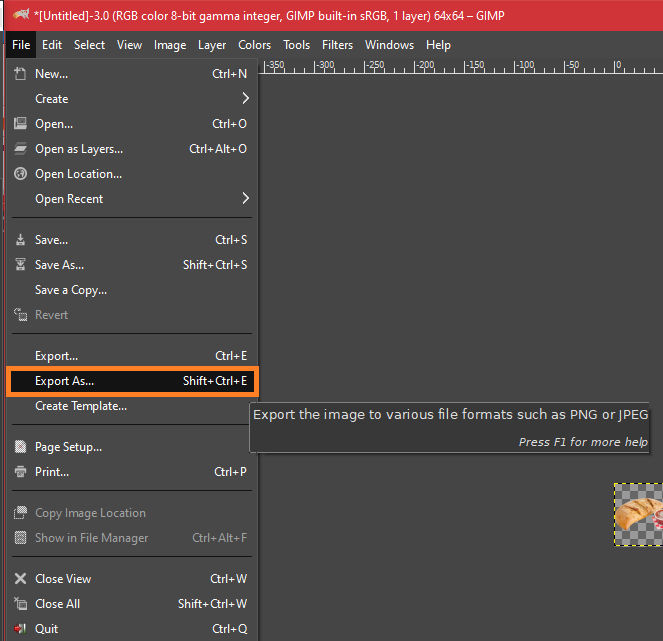Open the Windows menu
663x641 pixels.
[x=389, y=45]
